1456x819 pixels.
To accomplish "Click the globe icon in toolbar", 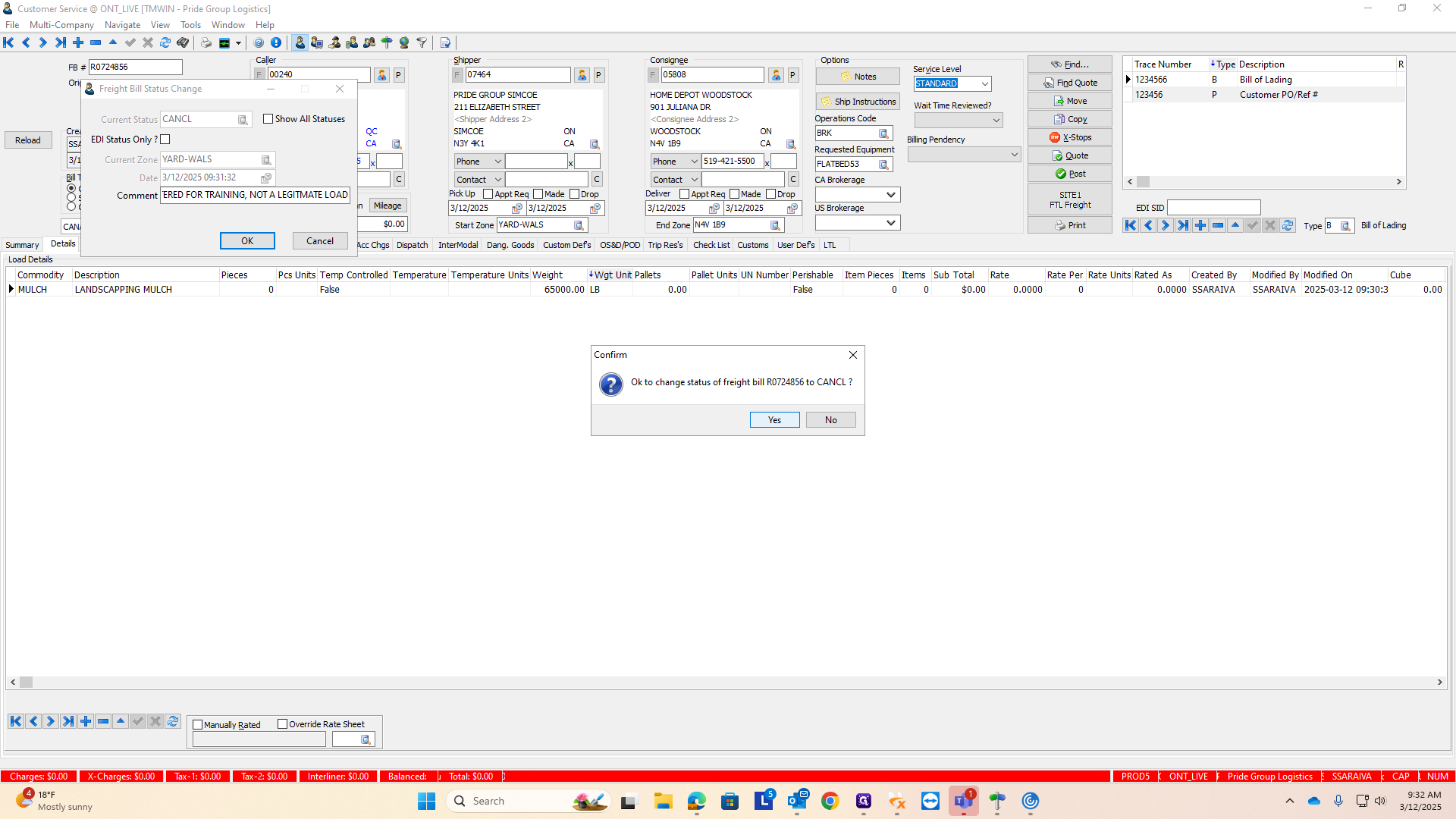I will click(x=404, y=43).
